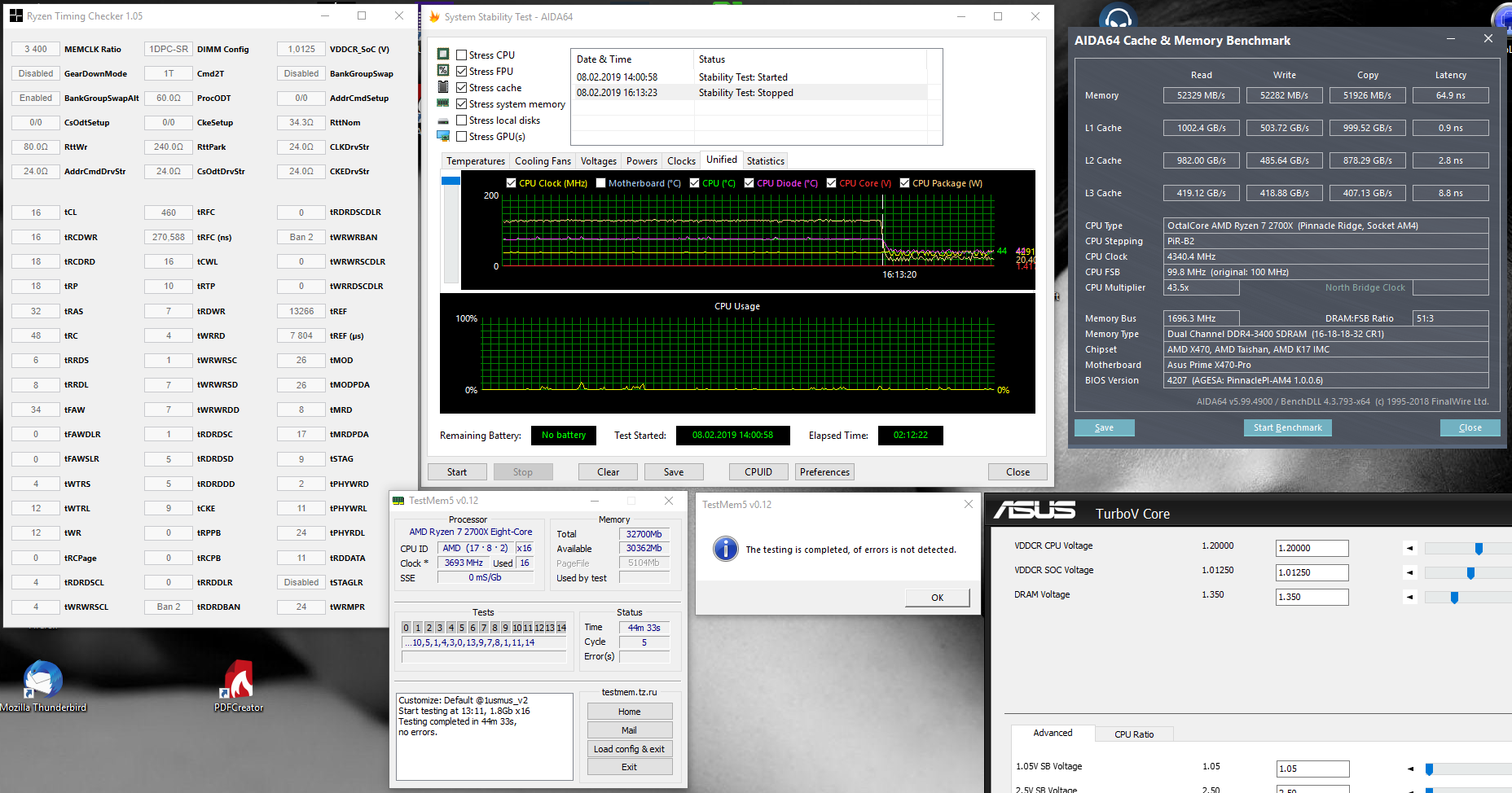Open the CPUID panel
Image resolution: width=1512 pixels, height=793 pixels.
[x=758, y=472]
